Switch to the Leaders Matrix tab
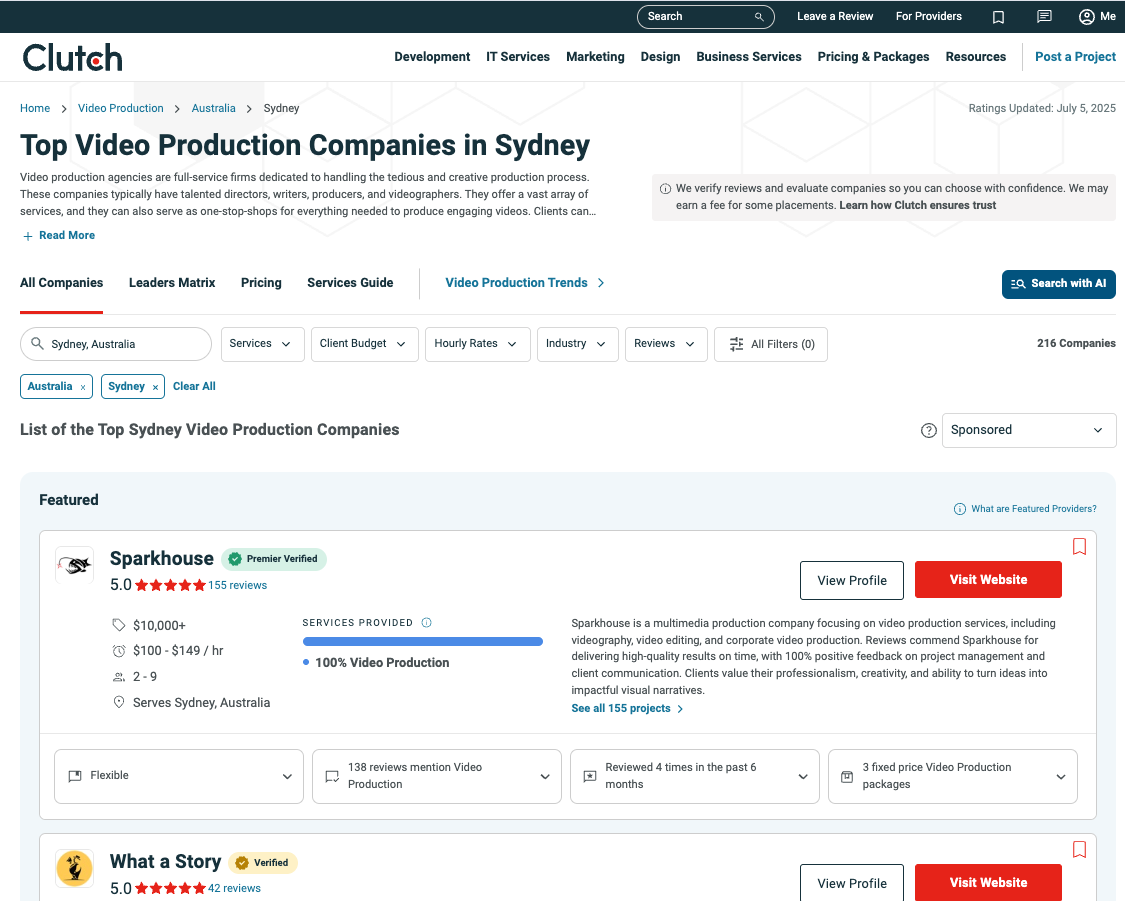Viewport: 1125px width, 901px height. point(171,283)
